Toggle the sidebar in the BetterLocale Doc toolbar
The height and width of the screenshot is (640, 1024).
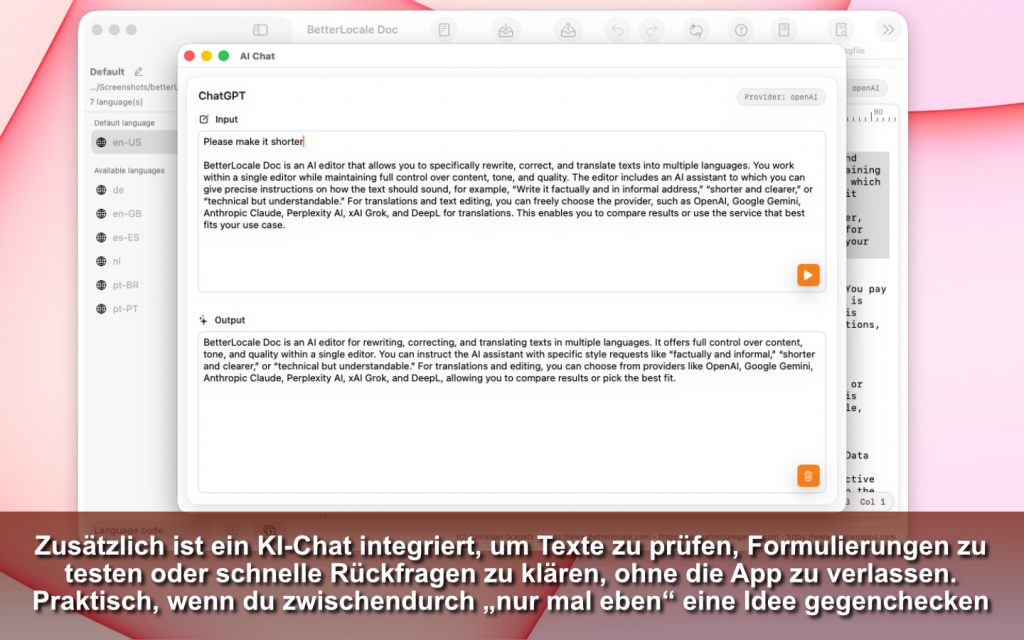[260, 30]
